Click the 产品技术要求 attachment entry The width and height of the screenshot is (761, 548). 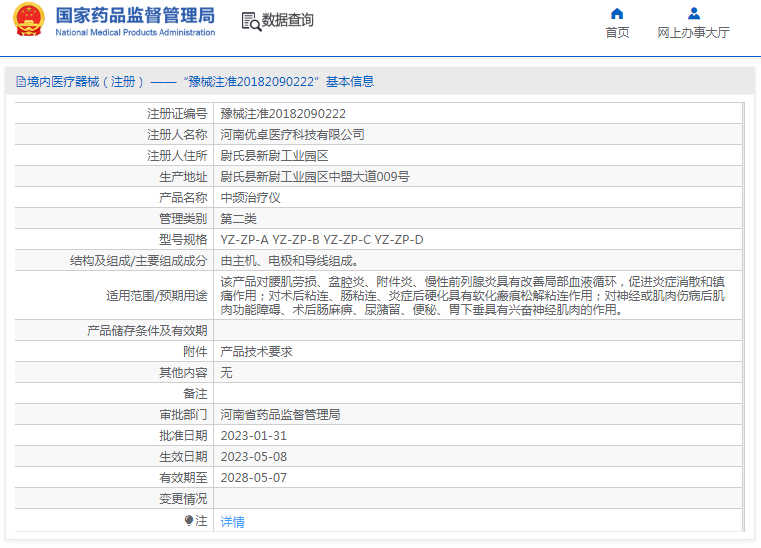click(x=256, y=352)
